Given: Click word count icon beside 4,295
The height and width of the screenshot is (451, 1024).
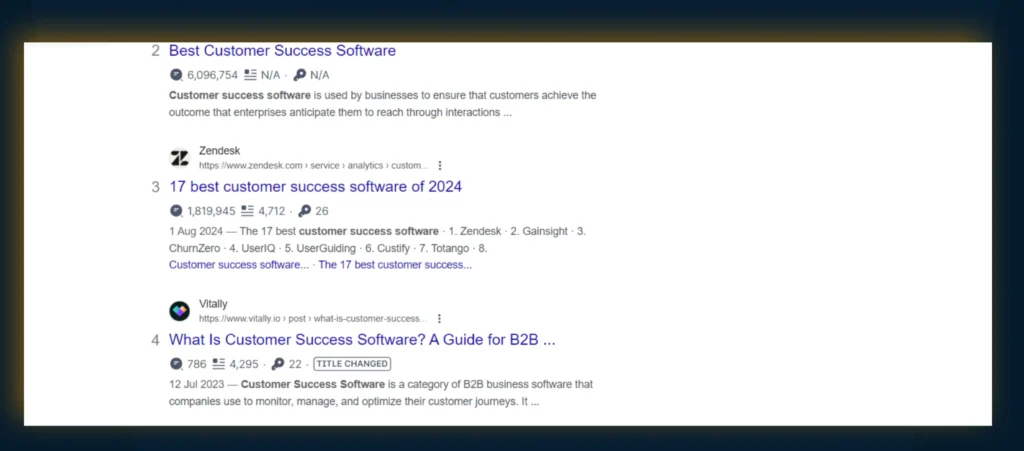Looking at the screenshot, I should click(x=219, y=364).
